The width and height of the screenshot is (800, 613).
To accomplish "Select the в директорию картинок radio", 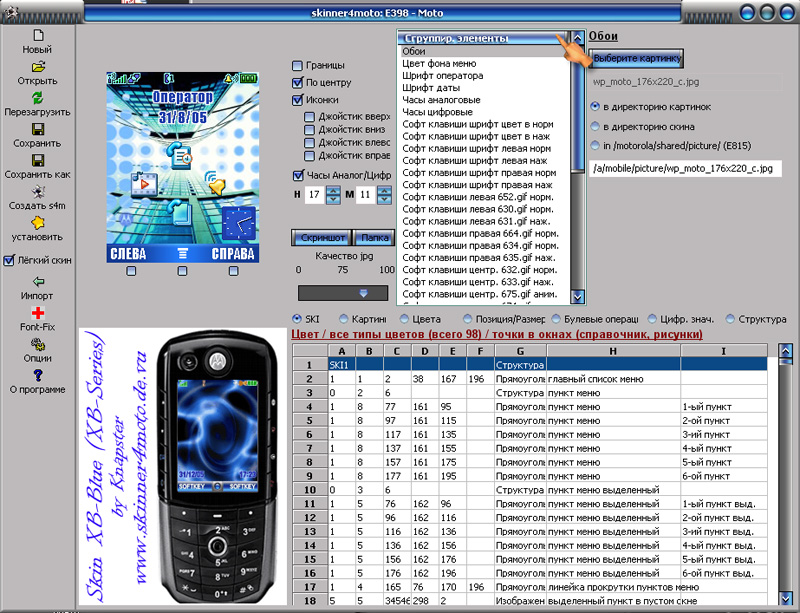I will tap(595, 107).
